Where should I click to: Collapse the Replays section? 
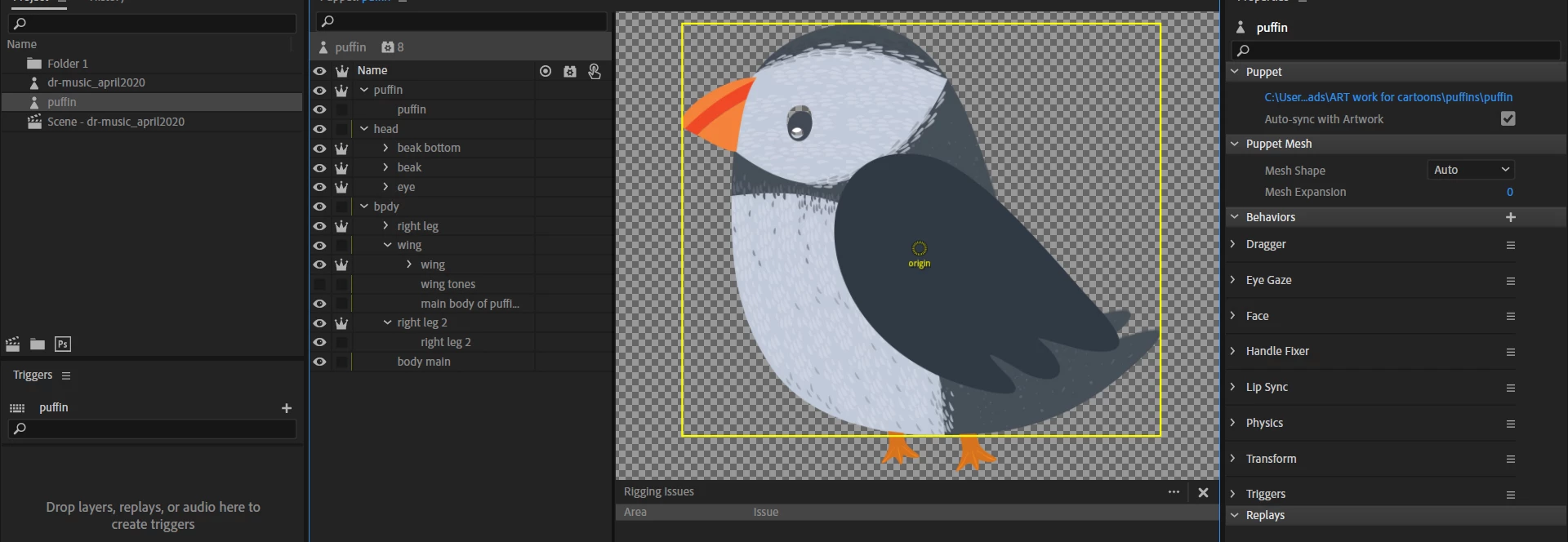click(1235, 515)
